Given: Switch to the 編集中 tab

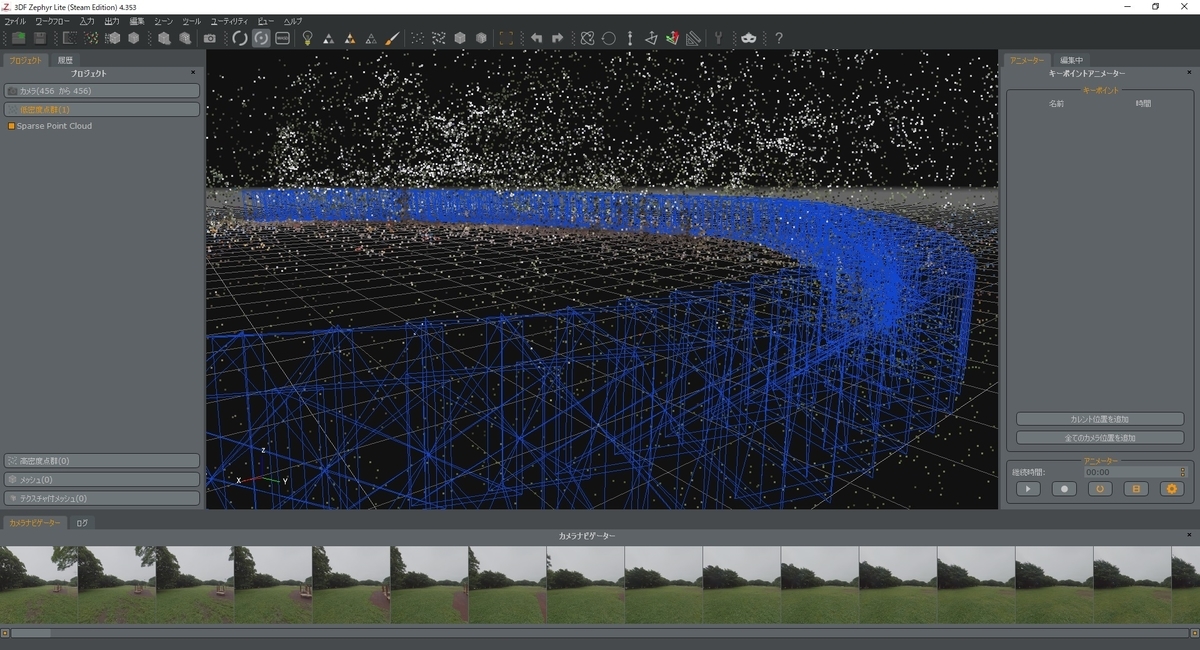Looking at the screenshot, I should click(x=1071, y=60).
